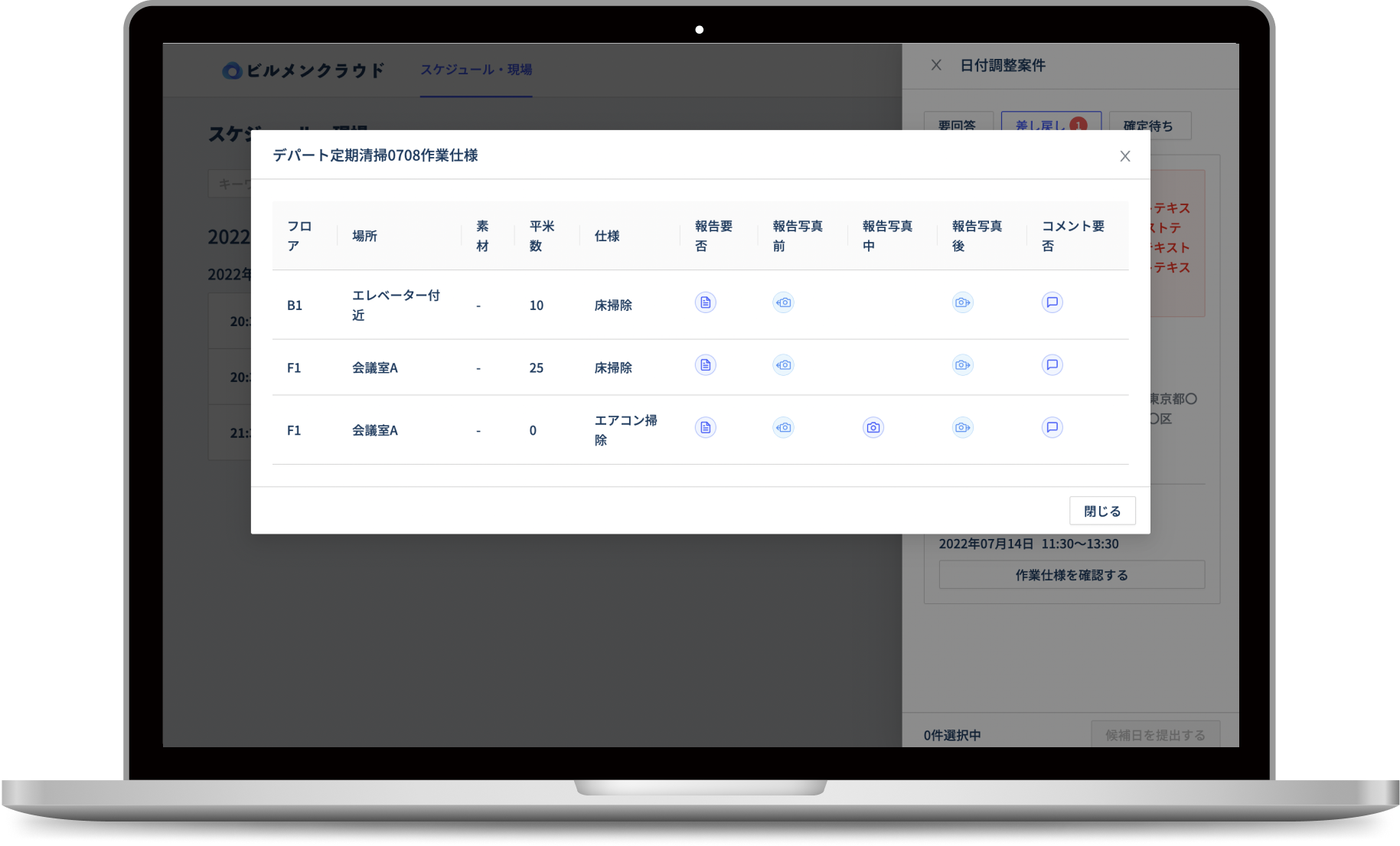
Task: Open the comment bubble icon for エアコン掃除
Action: (1052, 428)
